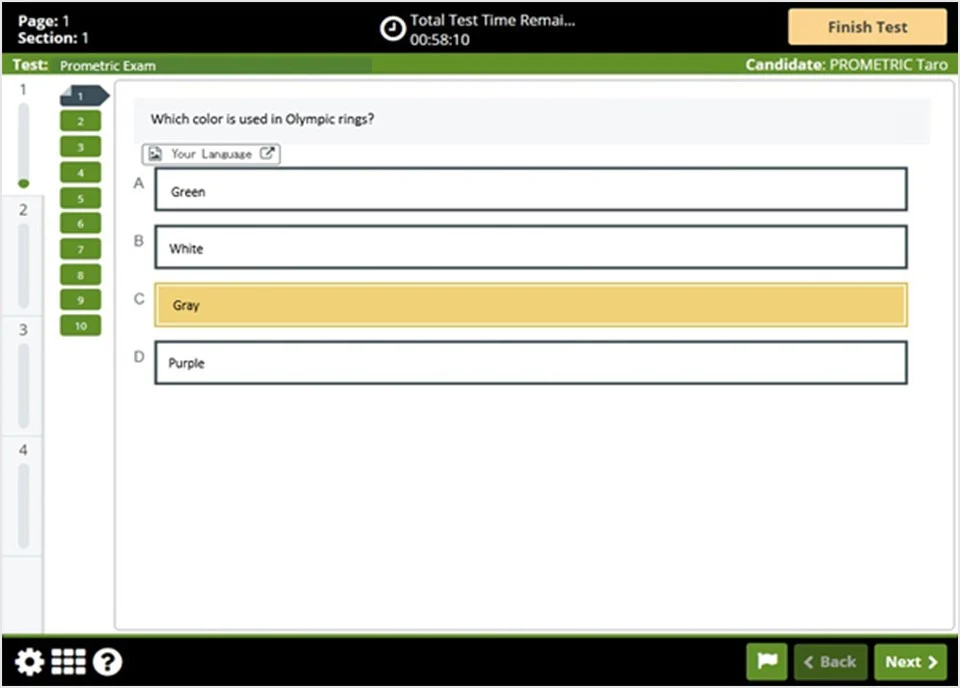Open the question grid review icon

[68, 662]
